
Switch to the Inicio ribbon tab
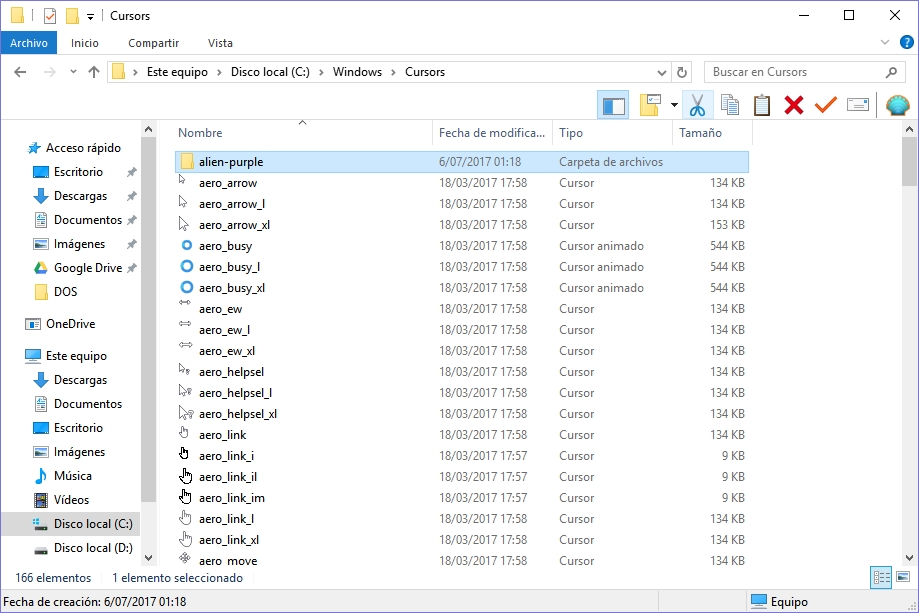(x=85, y=43)
